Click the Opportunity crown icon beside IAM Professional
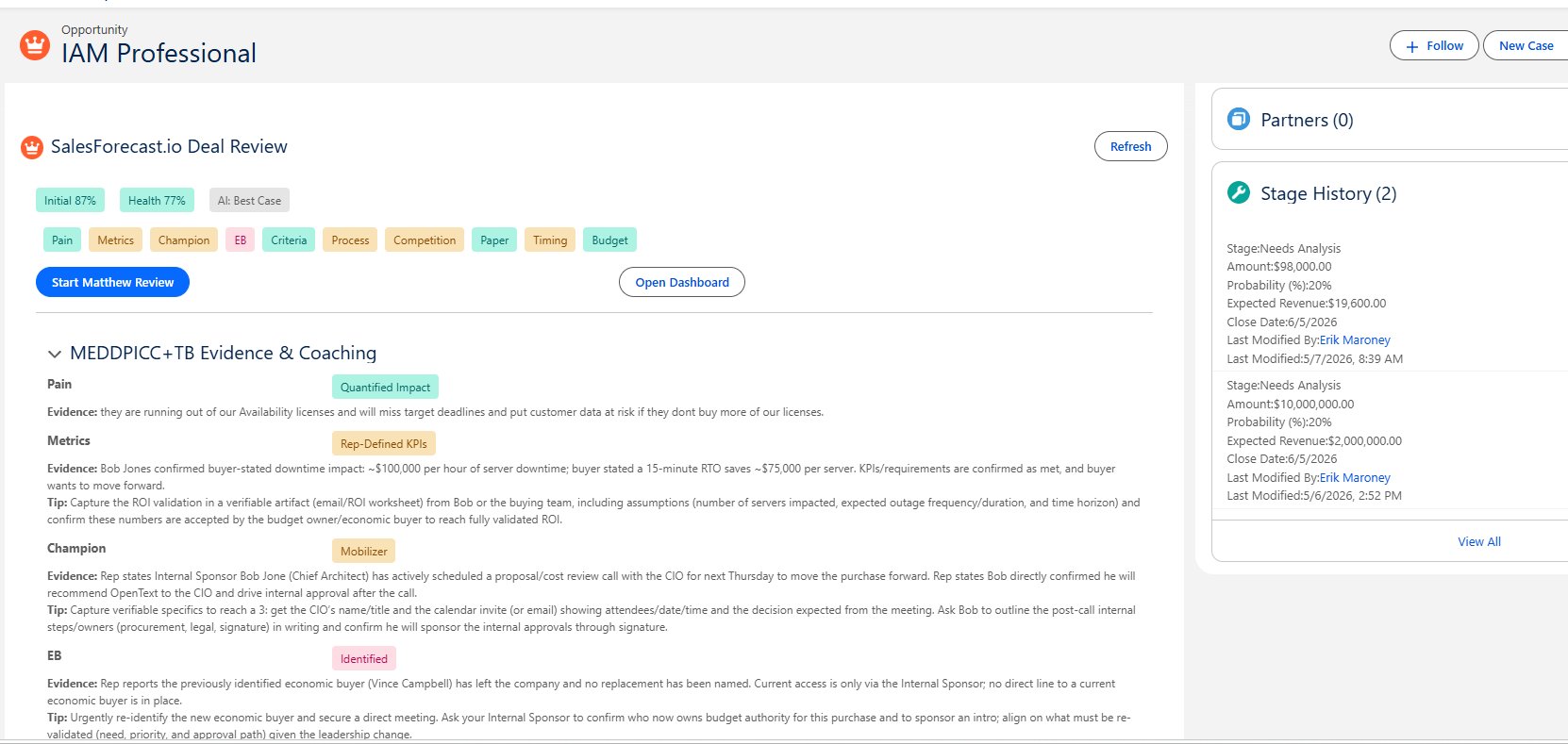This screenshot has width=1568, height=744. 35,44
